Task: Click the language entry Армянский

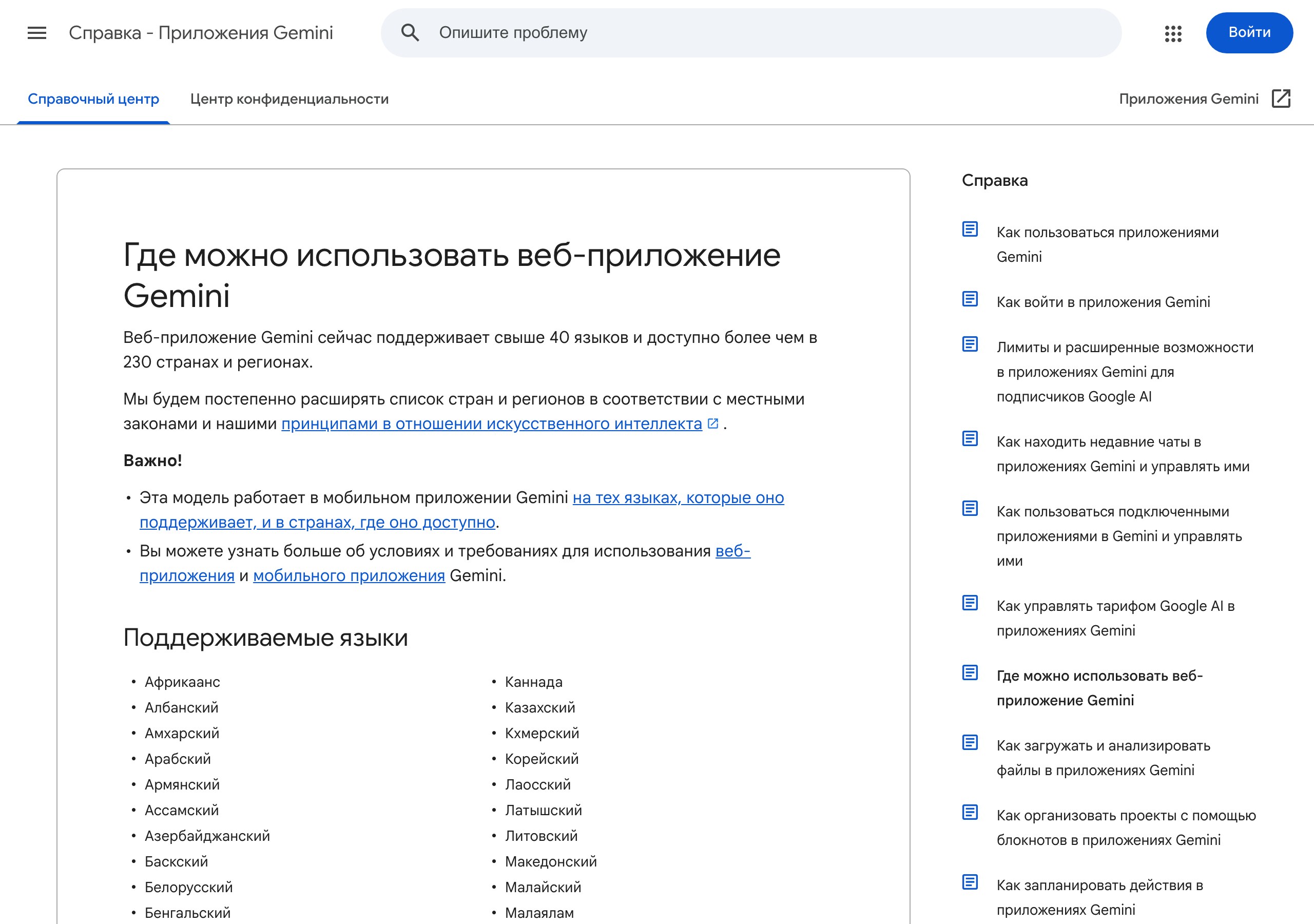Action: (x=182, y=785)
